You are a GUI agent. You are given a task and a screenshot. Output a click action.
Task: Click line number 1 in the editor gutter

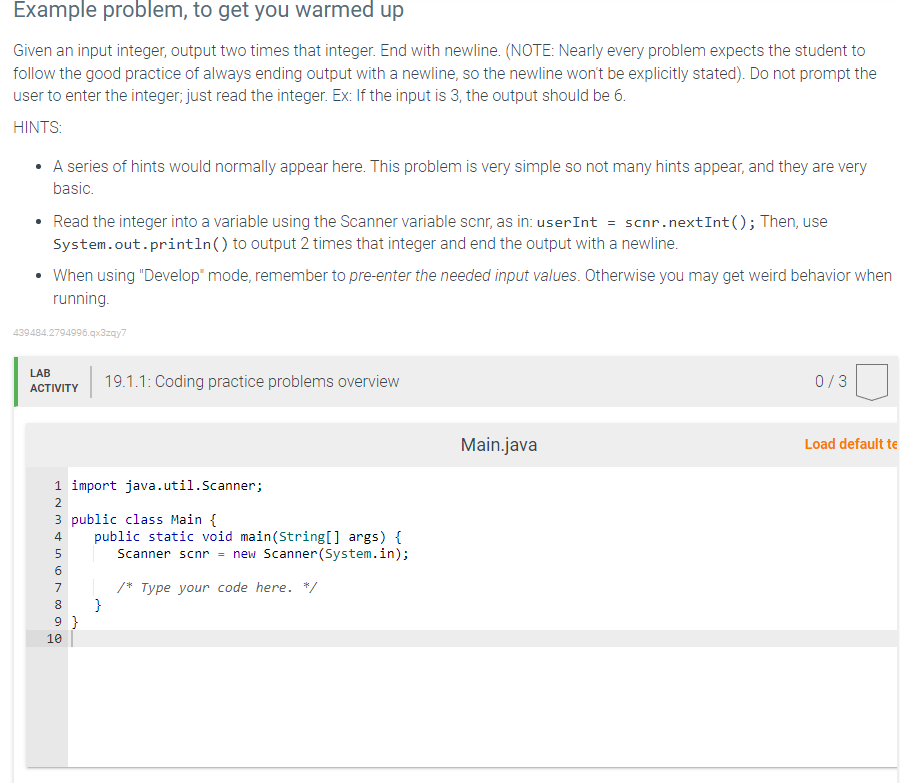(57, 485)
